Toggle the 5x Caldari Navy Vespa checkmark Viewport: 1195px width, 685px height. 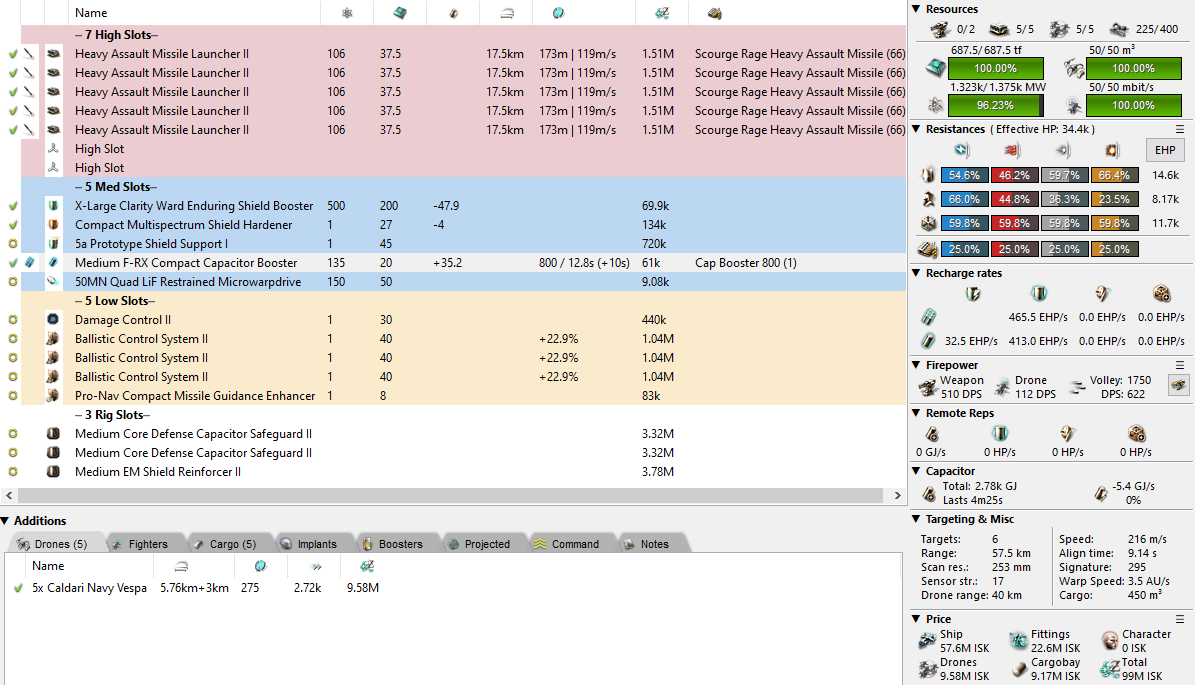[x=18, y=587]
